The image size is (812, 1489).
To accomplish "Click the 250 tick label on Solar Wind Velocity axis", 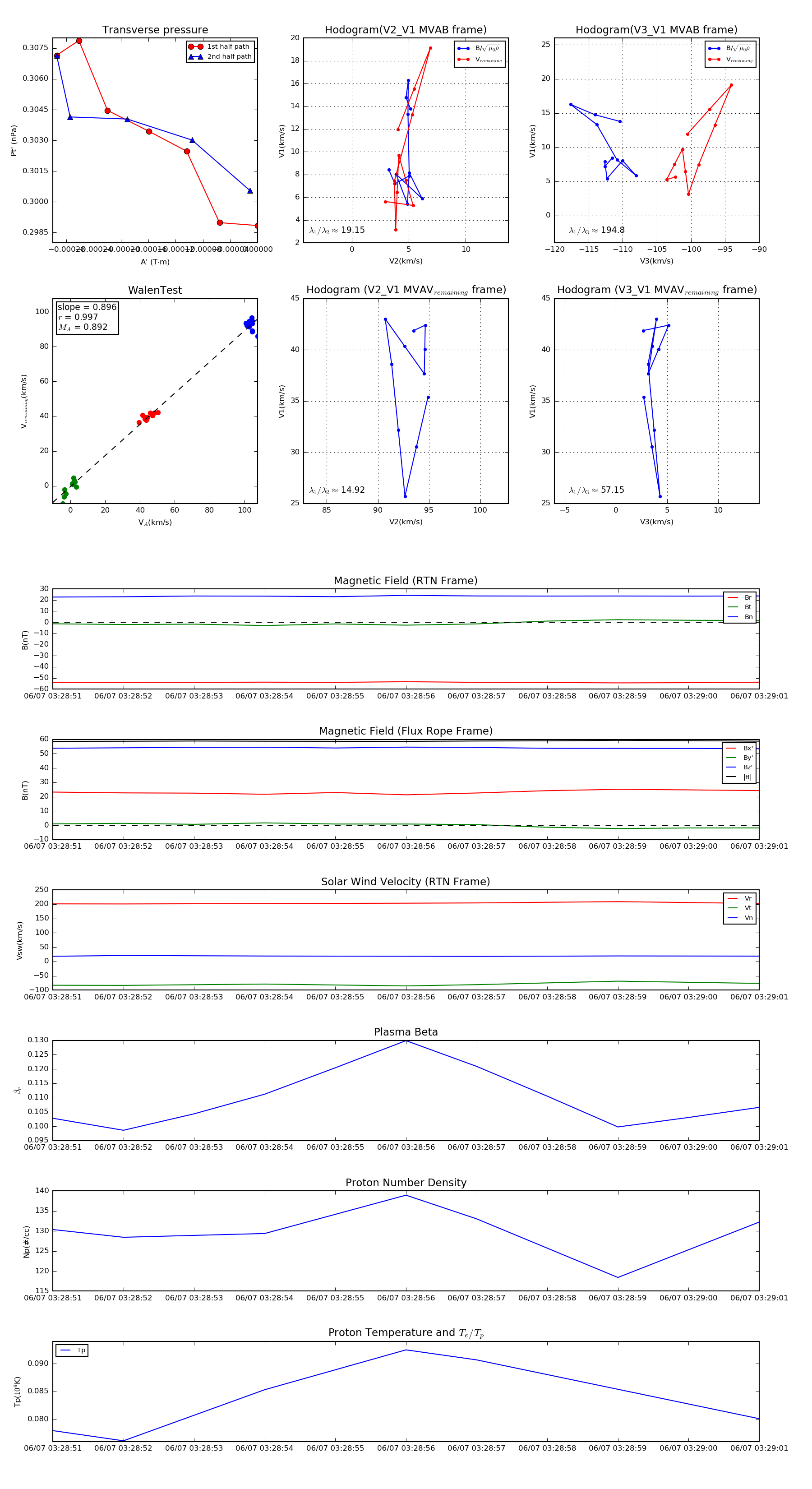I will [42, 890].
